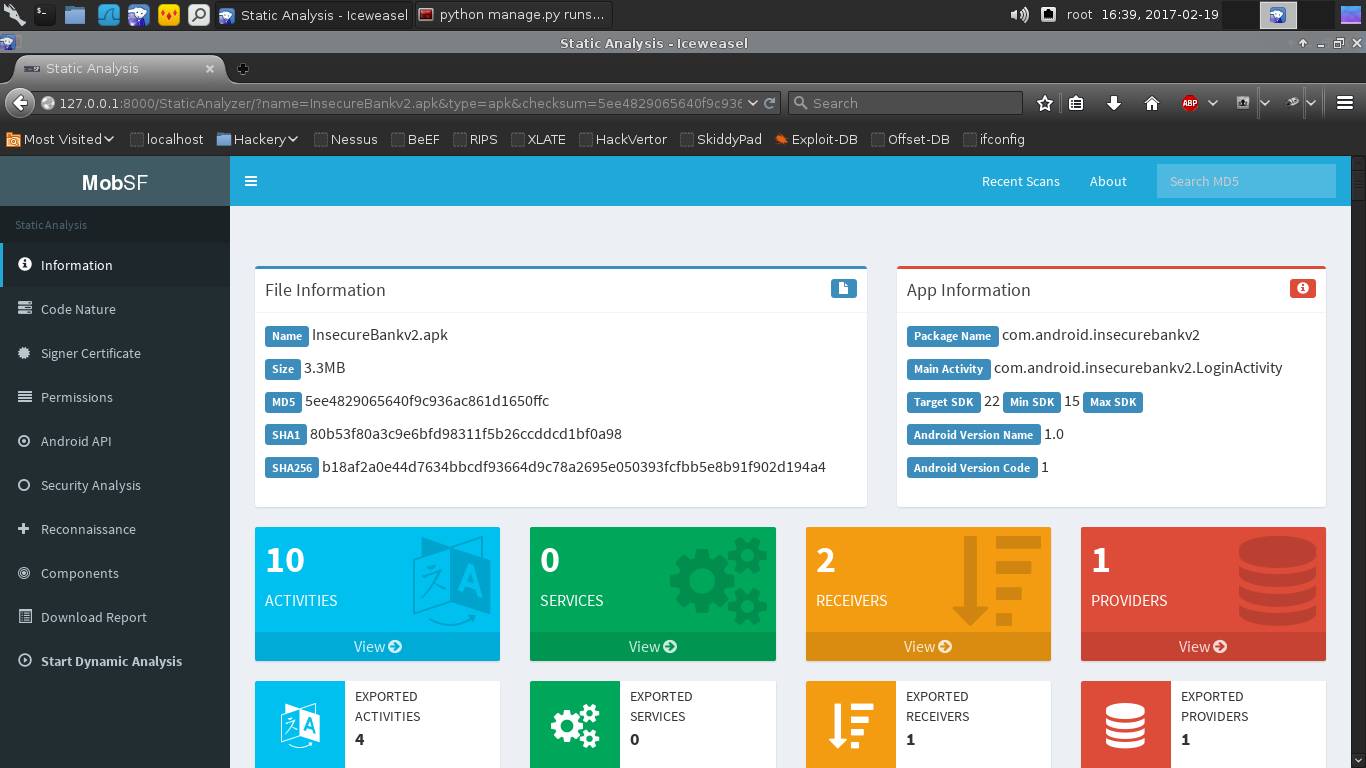Click the browser Home icon
The width and height of the screenshot is (1366, 768).
point(1151,103)
